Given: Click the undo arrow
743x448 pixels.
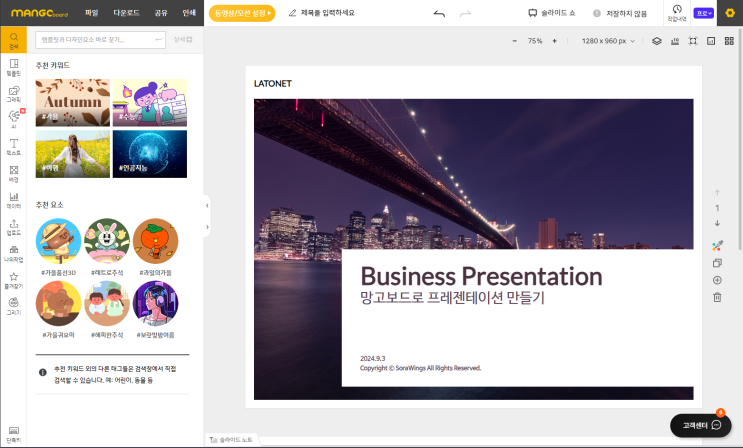Looking at the screenshot, I should pyautogui.click(x=439, y=13).
